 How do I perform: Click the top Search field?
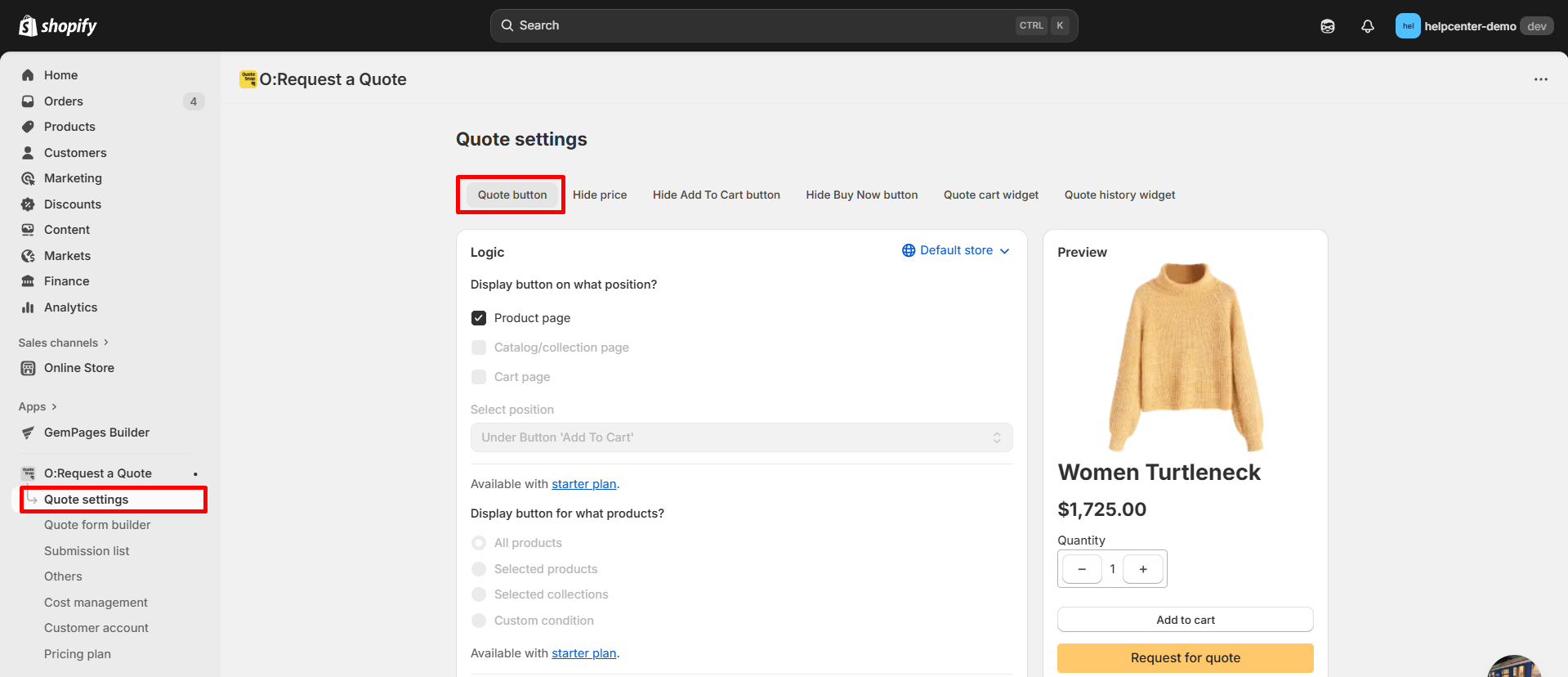[x=760, y=26]
